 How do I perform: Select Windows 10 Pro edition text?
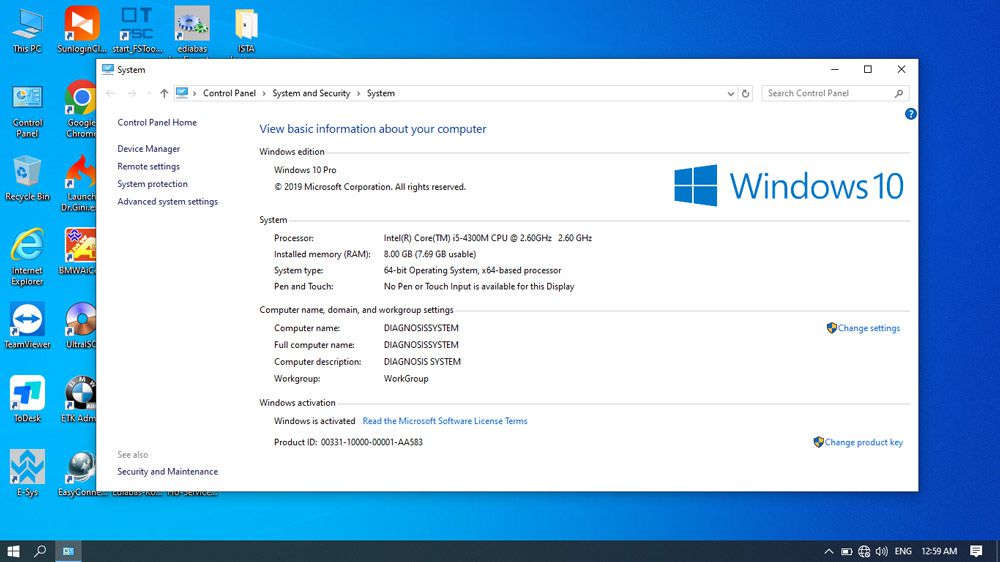(305, 170)
